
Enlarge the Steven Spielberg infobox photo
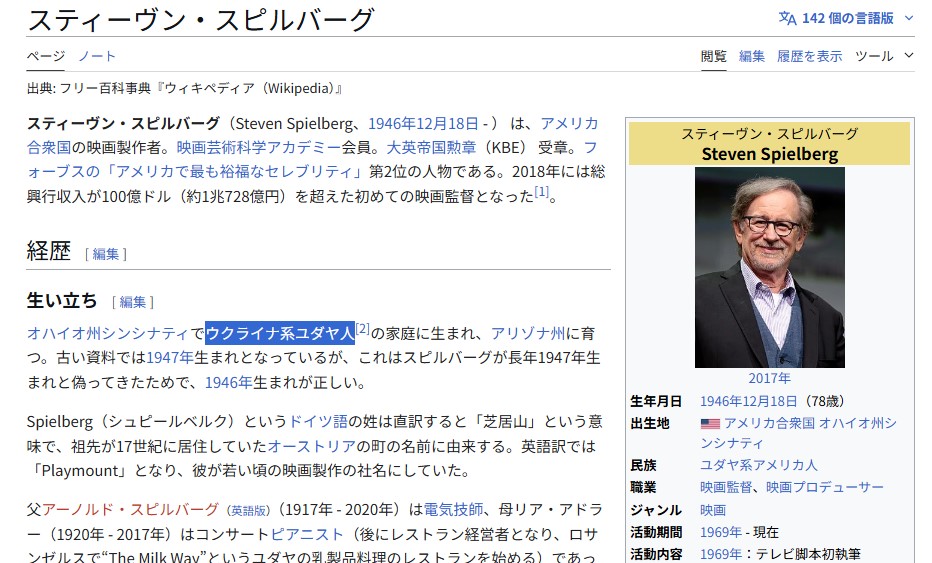coord(770,268)
